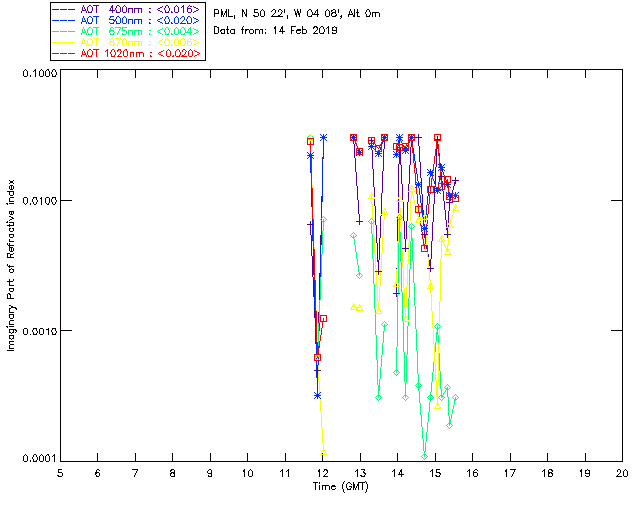Click the 5 tick label on time axis
Screen dimensions: 640x512
point(60,472)
